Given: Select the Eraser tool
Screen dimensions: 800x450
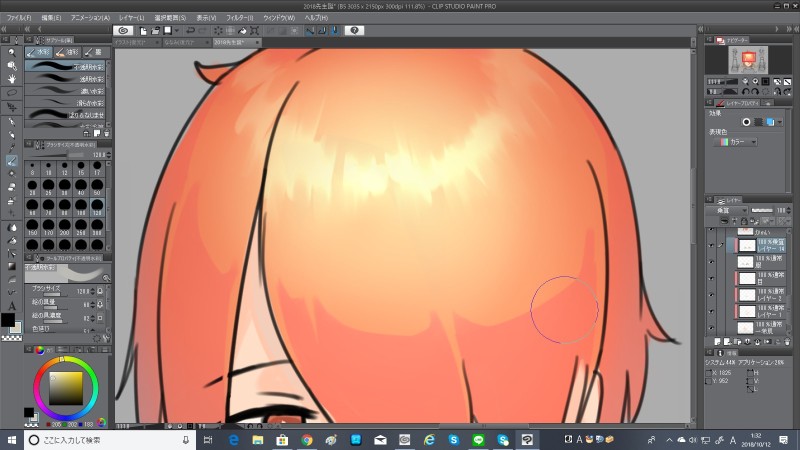Looking at the screenshot, I should 11,187.
